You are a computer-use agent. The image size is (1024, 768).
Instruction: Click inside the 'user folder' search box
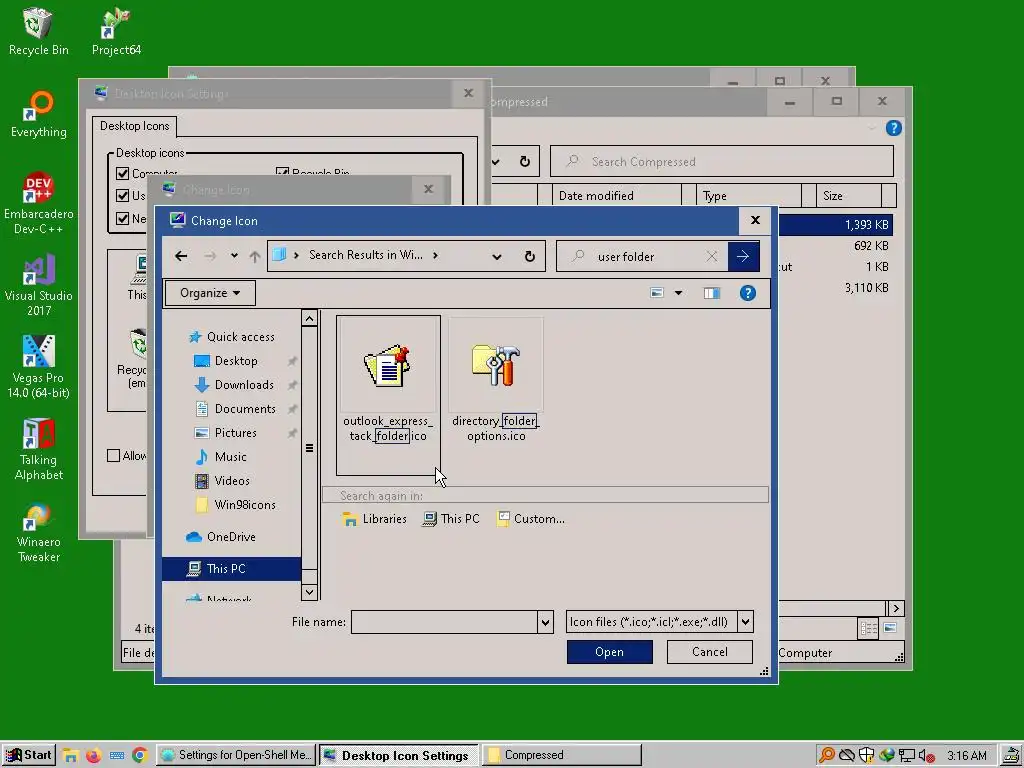click(x=640, y=257)
